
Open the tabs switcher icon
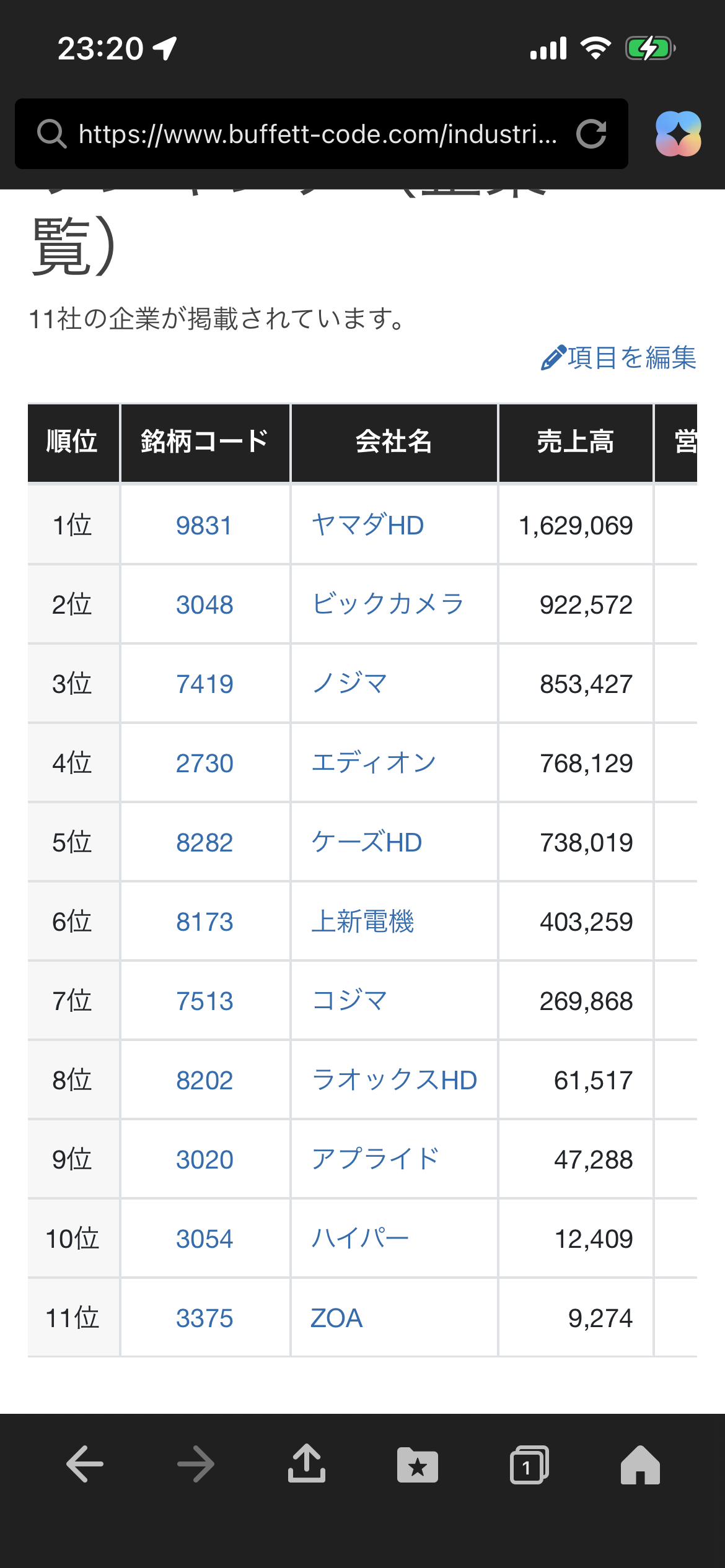point(529,1465)
